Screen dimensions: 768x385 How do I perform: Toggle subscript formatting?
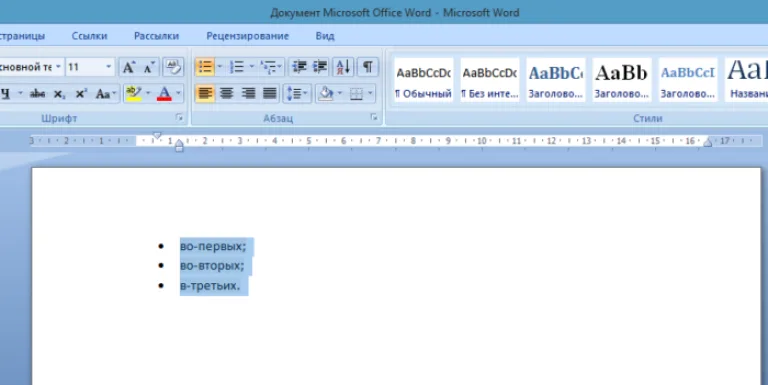coord(59,94)
